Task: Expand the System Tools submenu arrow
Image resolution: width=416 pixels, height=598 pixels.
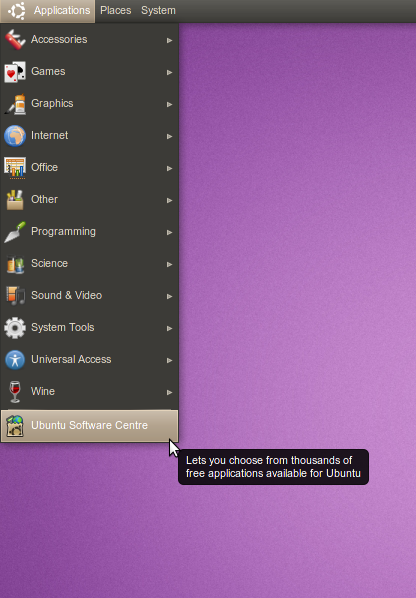Action: [170, 328]
